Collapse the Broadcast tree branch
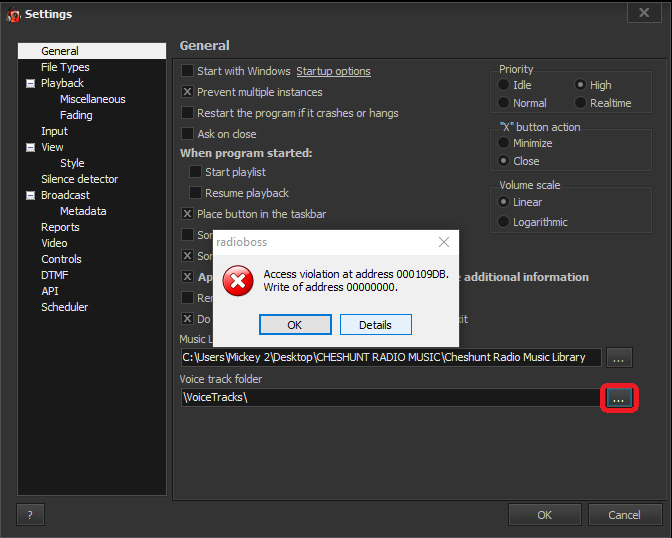This screenshot has width=672, height=538. [x=31, y=195]
